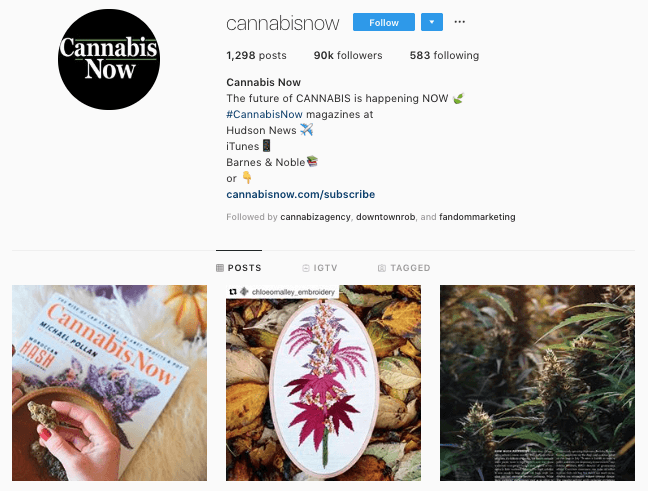Open fandommarketing follower profile

point(477,217)
